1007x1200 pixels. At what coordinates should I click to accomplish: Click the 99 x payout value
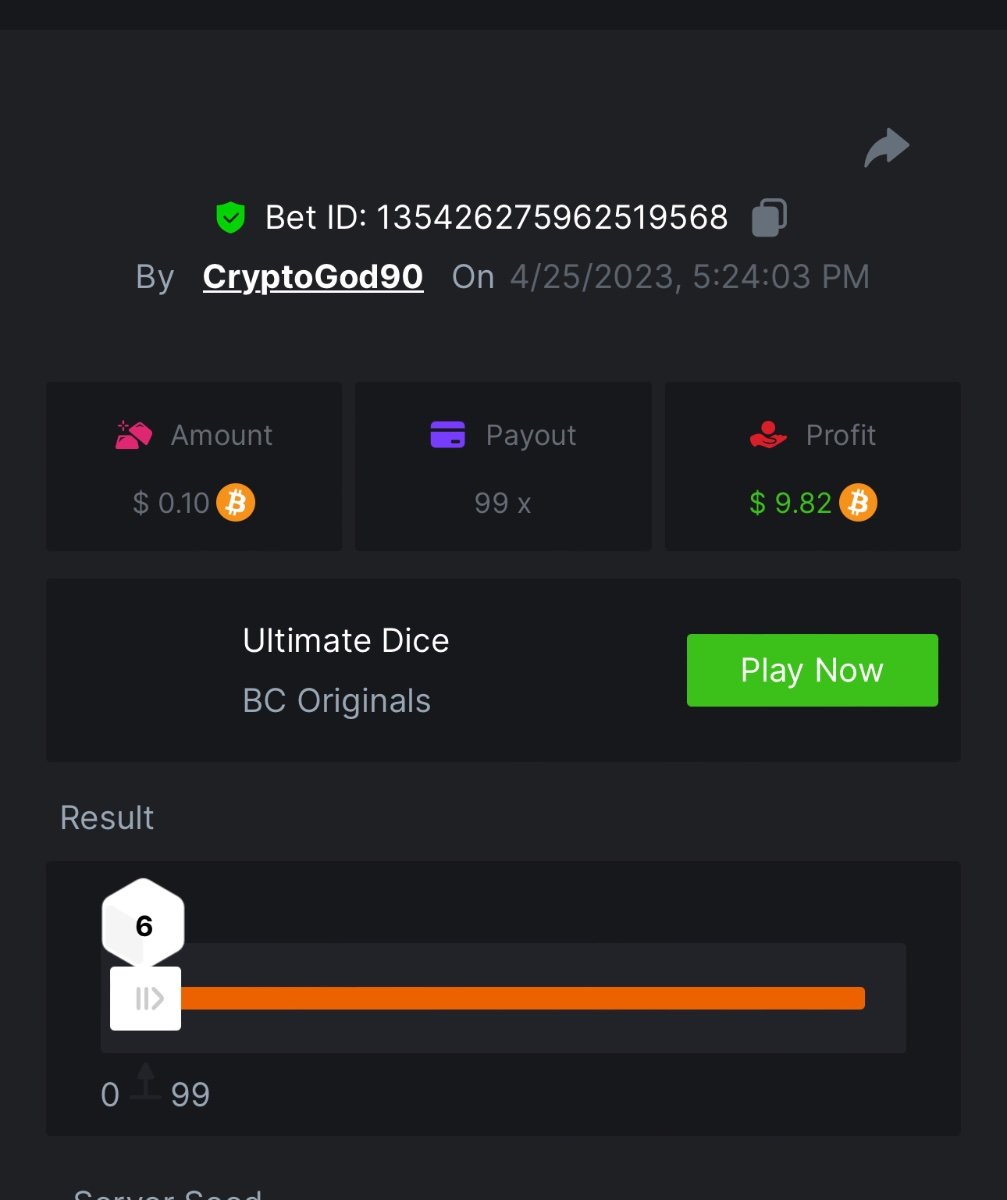click(503, 502)
